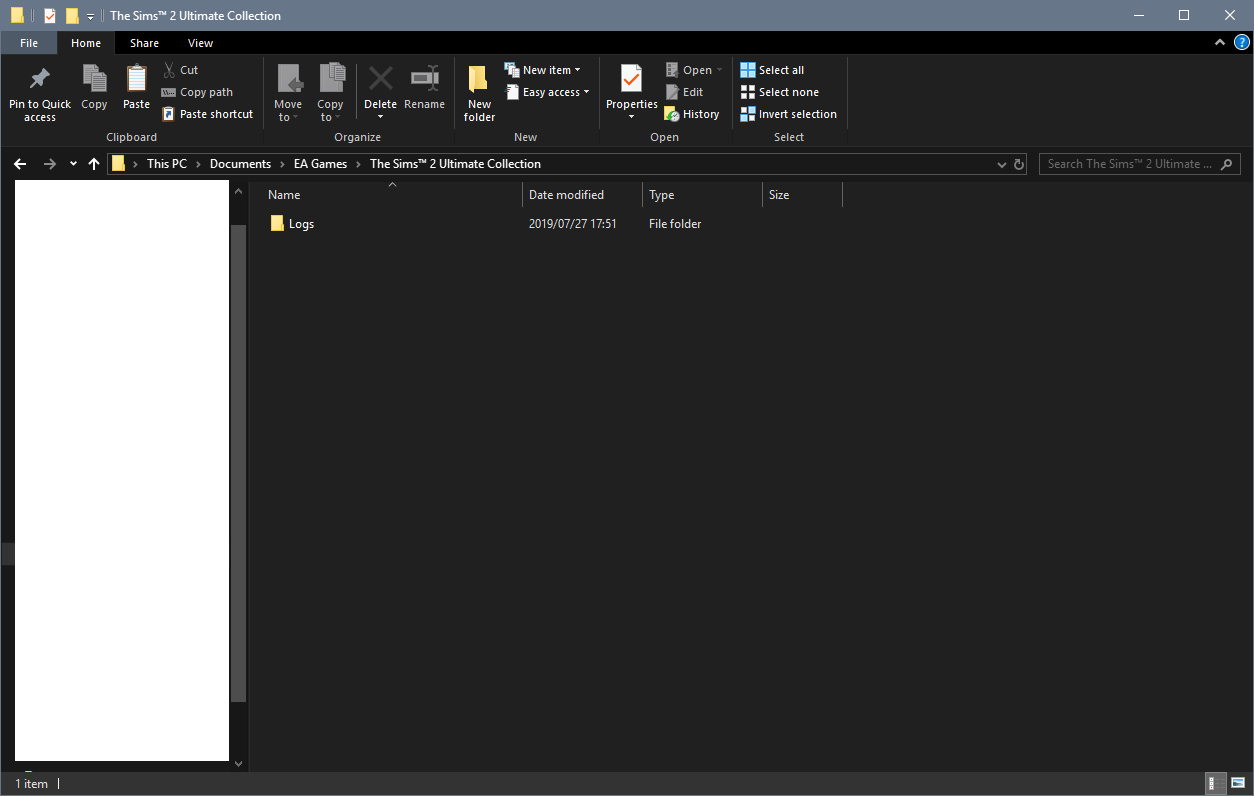Screen dimensions: 1254x796
Task: Switch to large icons view
Action: [x=1238, y=783]
